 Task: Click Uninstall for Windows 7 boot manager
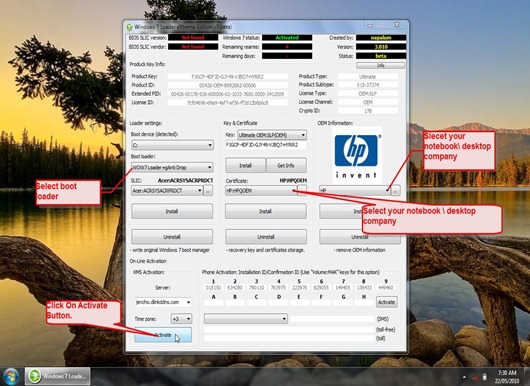[x=172, y=237]
